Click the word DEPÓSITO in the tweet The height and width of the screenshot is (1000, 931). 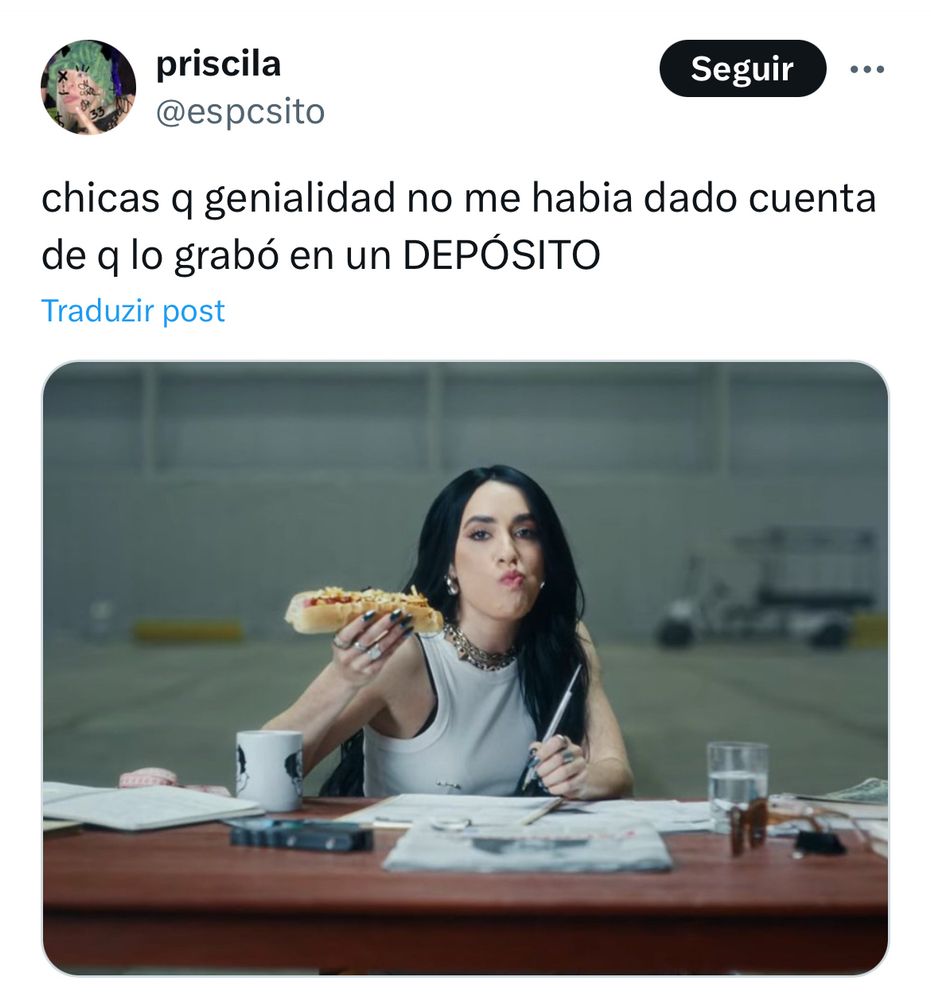501,256
